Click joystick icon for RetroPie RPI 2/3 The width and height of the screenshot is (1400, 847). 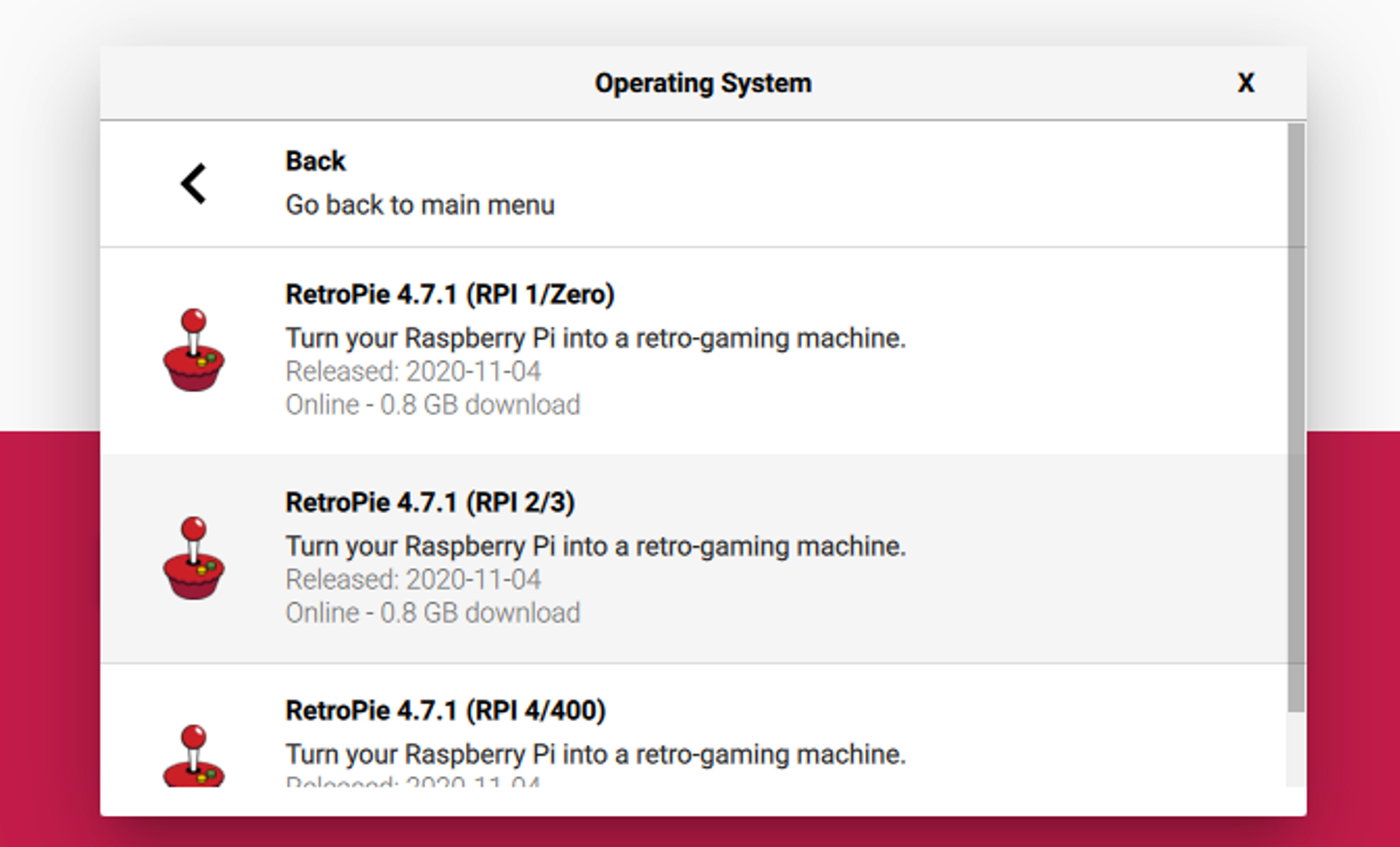194,559
